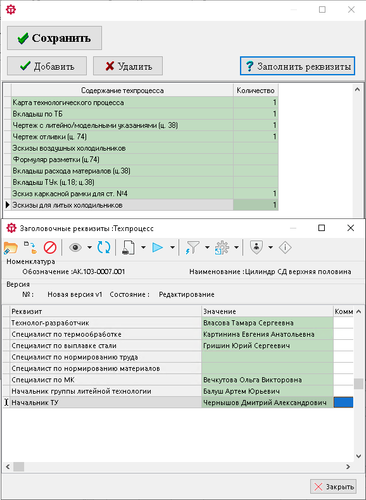Click the document print icon
Image resolution: width=366 pixels, height=500 pixels.
[128, 248]
